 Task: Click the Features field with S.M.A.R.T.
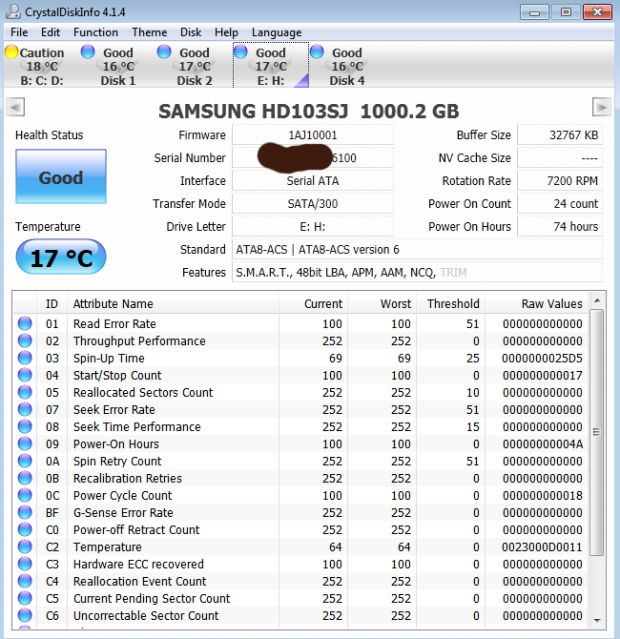click(x=417, y=272)
